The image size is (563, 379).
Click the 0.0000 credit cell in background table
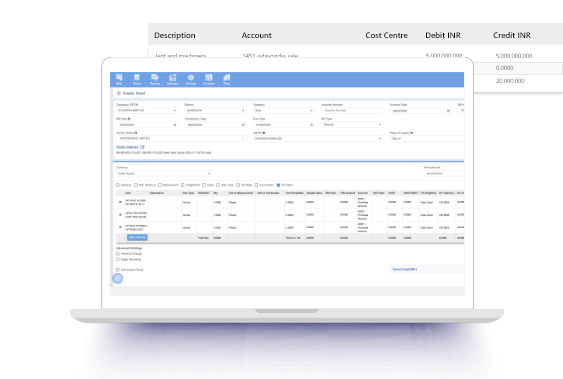click(504, 68)
